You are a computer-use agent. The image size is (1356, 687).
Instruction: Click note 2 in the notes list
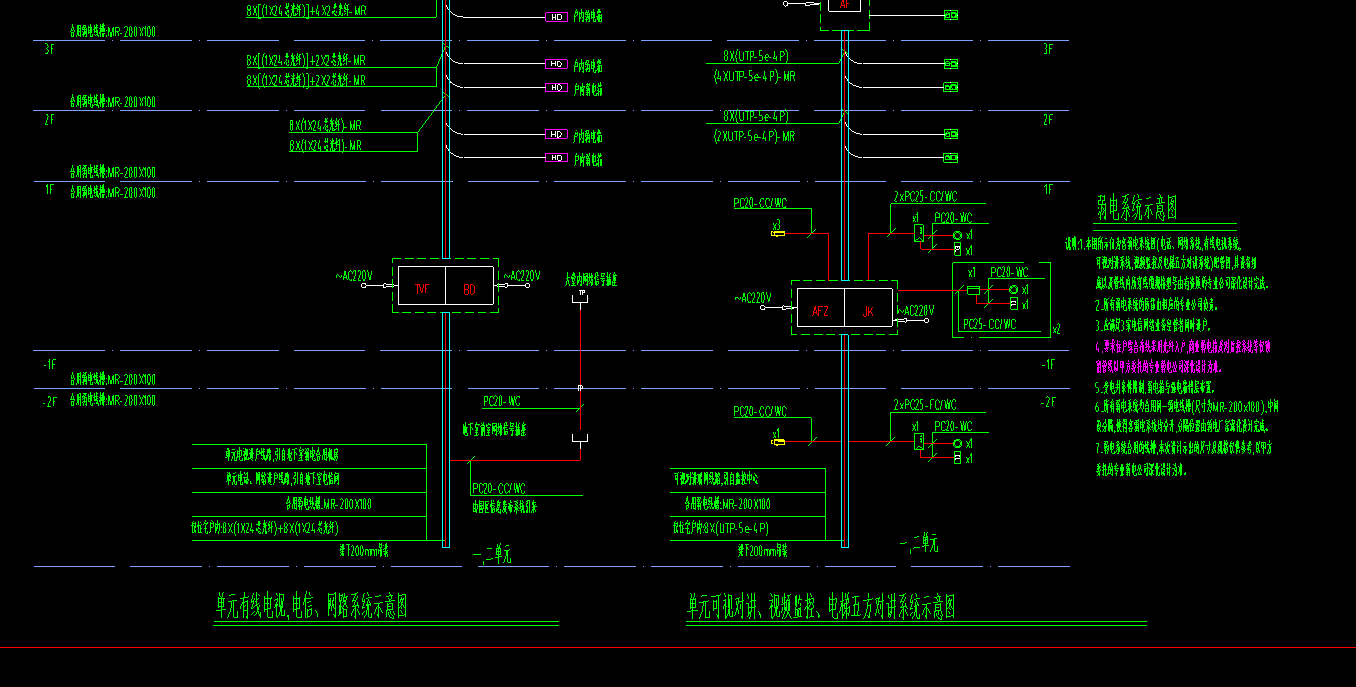(1157, 305)
